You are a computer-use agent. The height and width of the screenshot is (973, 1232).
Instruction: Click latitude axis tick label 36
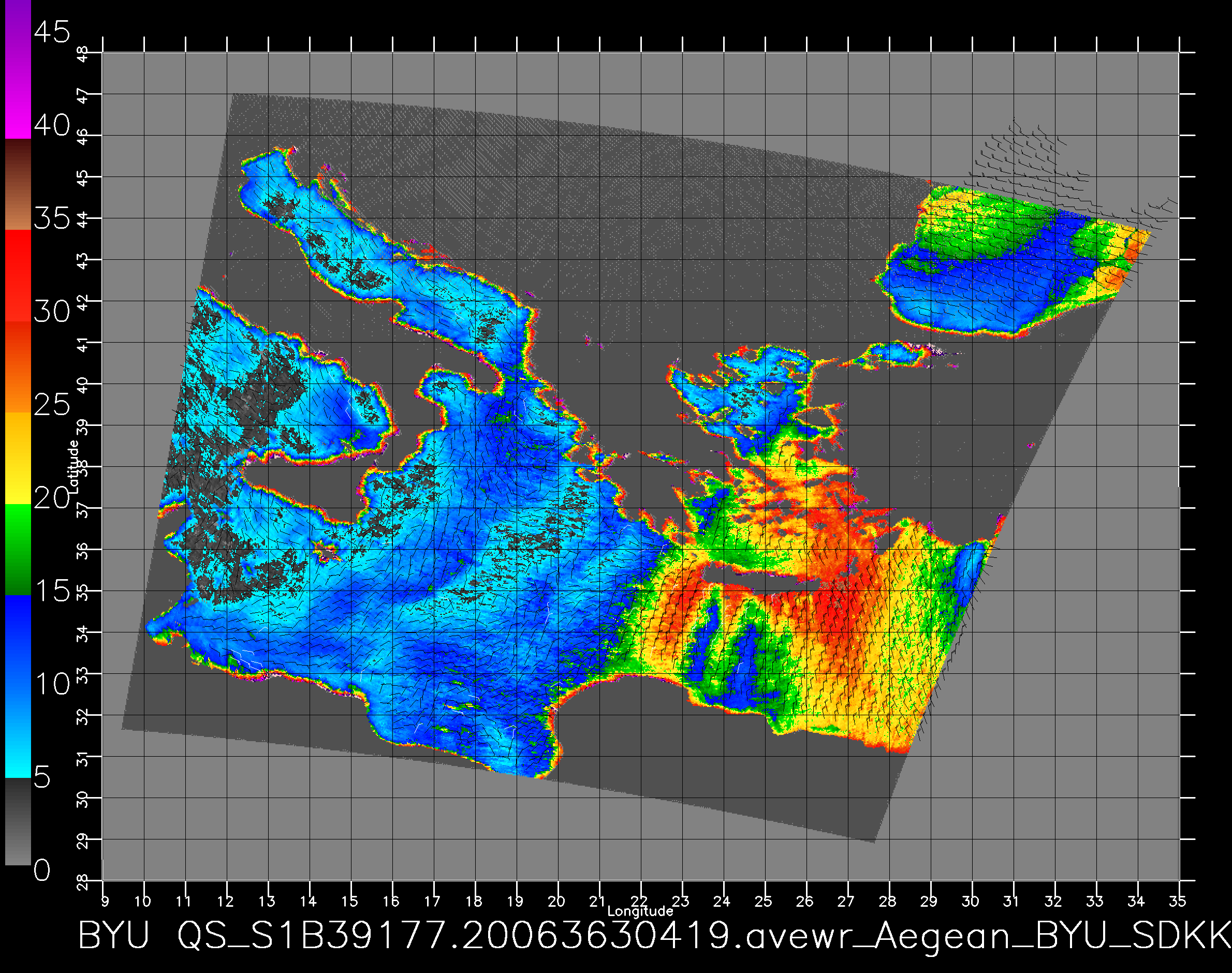pyautogui.click(x=83, y=551)
